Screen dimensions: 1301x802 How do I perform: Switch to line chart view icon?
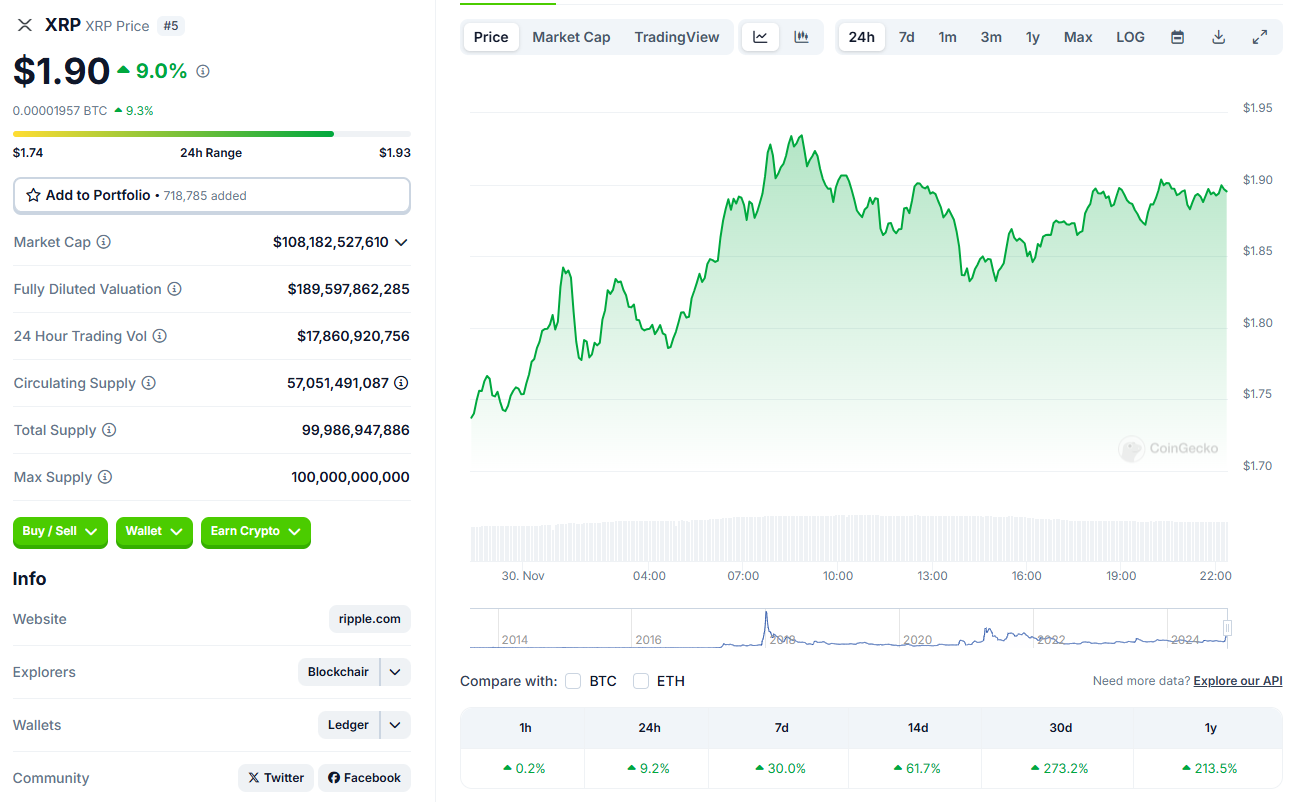coord(760,37)
